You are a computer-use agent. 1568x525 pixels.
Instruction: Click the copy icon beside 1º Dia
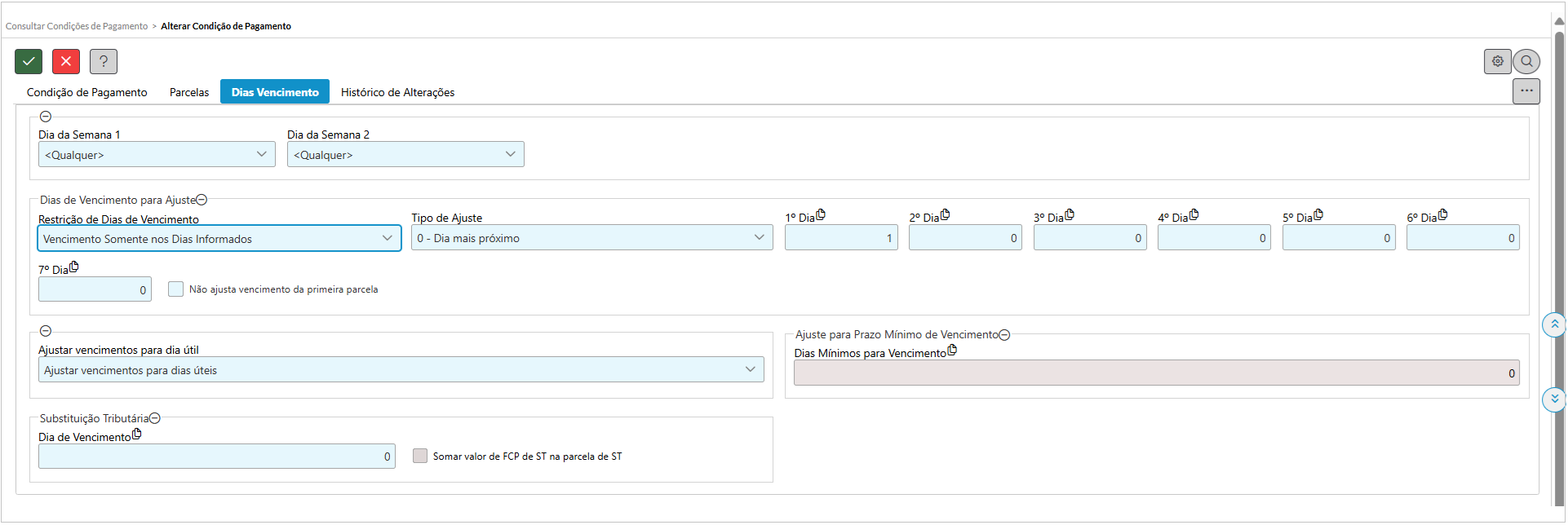(821, 215)
